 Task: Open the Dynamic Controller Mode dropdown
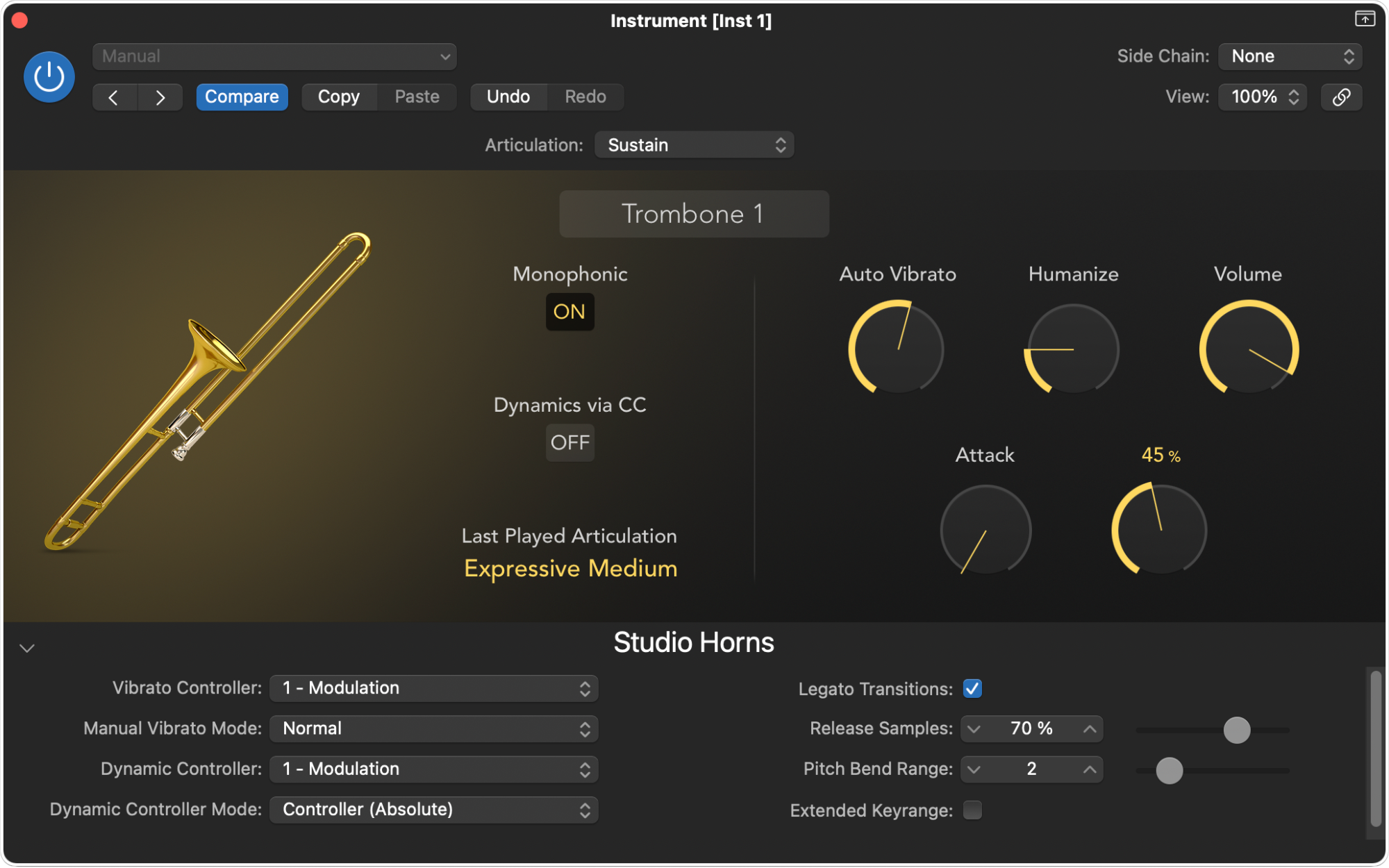point(434,810)
